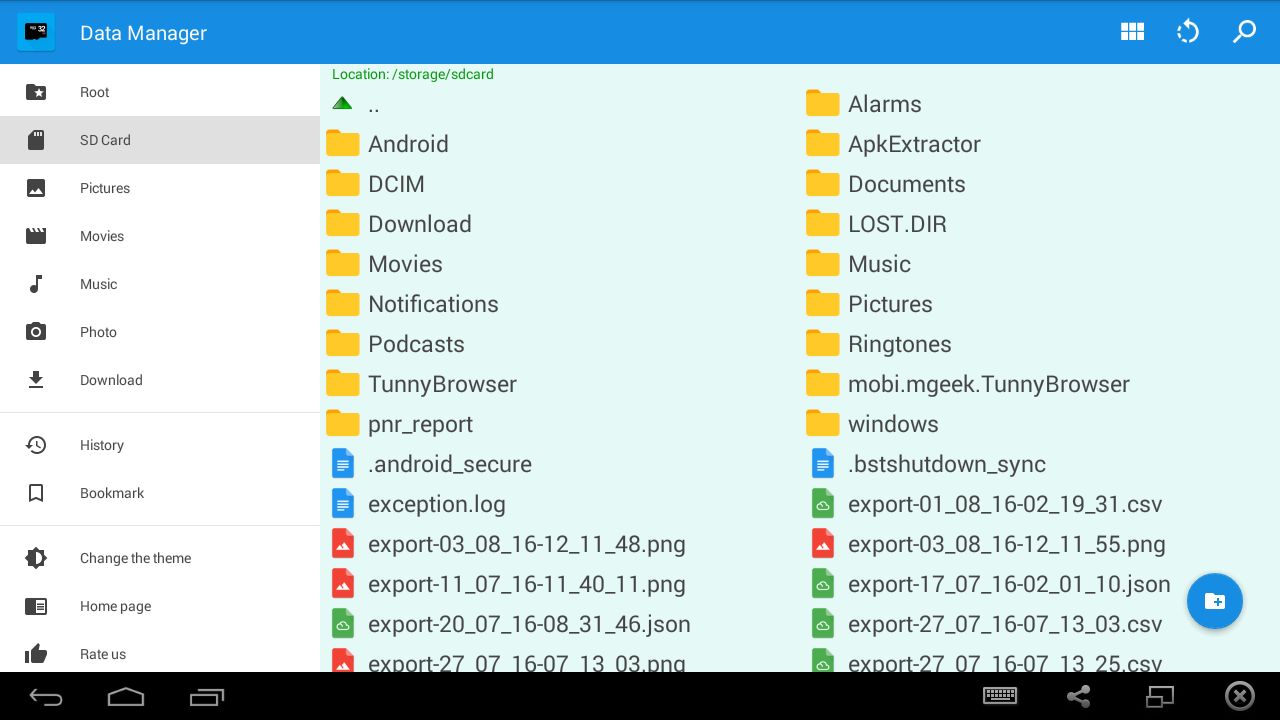Open Music category in sidebar
Image resolution: width=1280 pixels, height=720 pixels.
160,284
